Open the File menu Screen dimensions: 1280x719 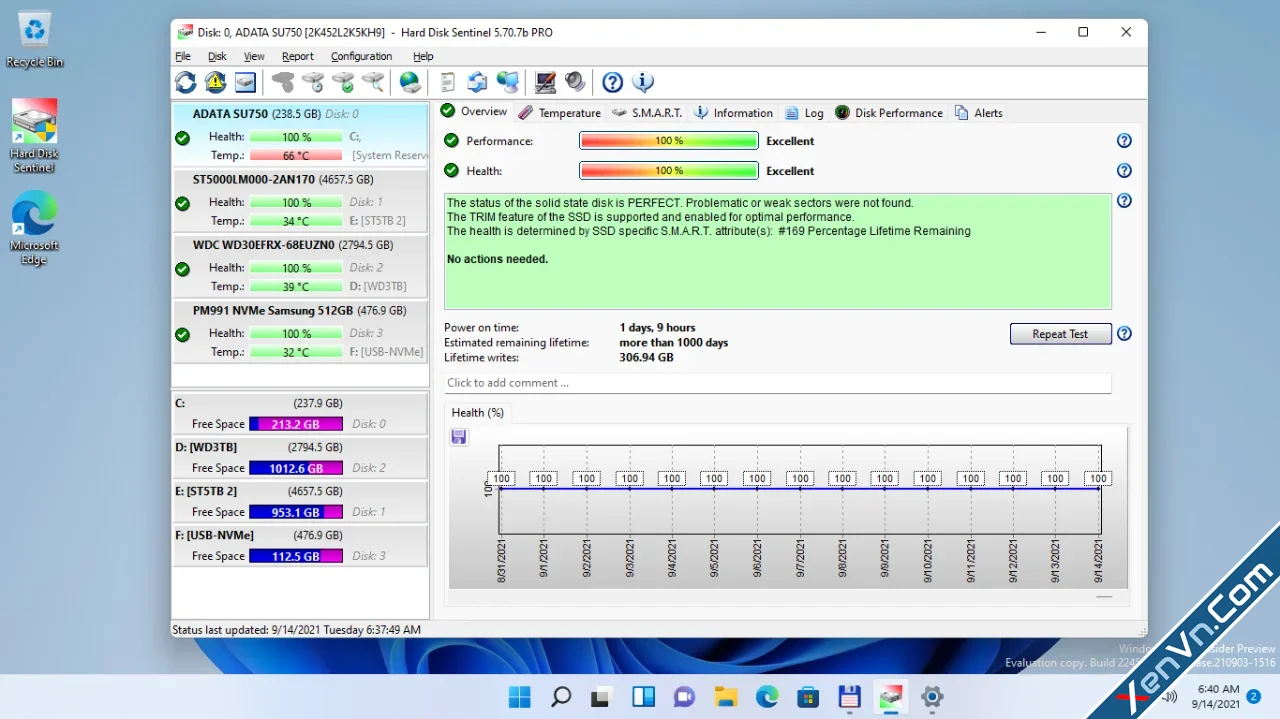click(x=183, y=57)
